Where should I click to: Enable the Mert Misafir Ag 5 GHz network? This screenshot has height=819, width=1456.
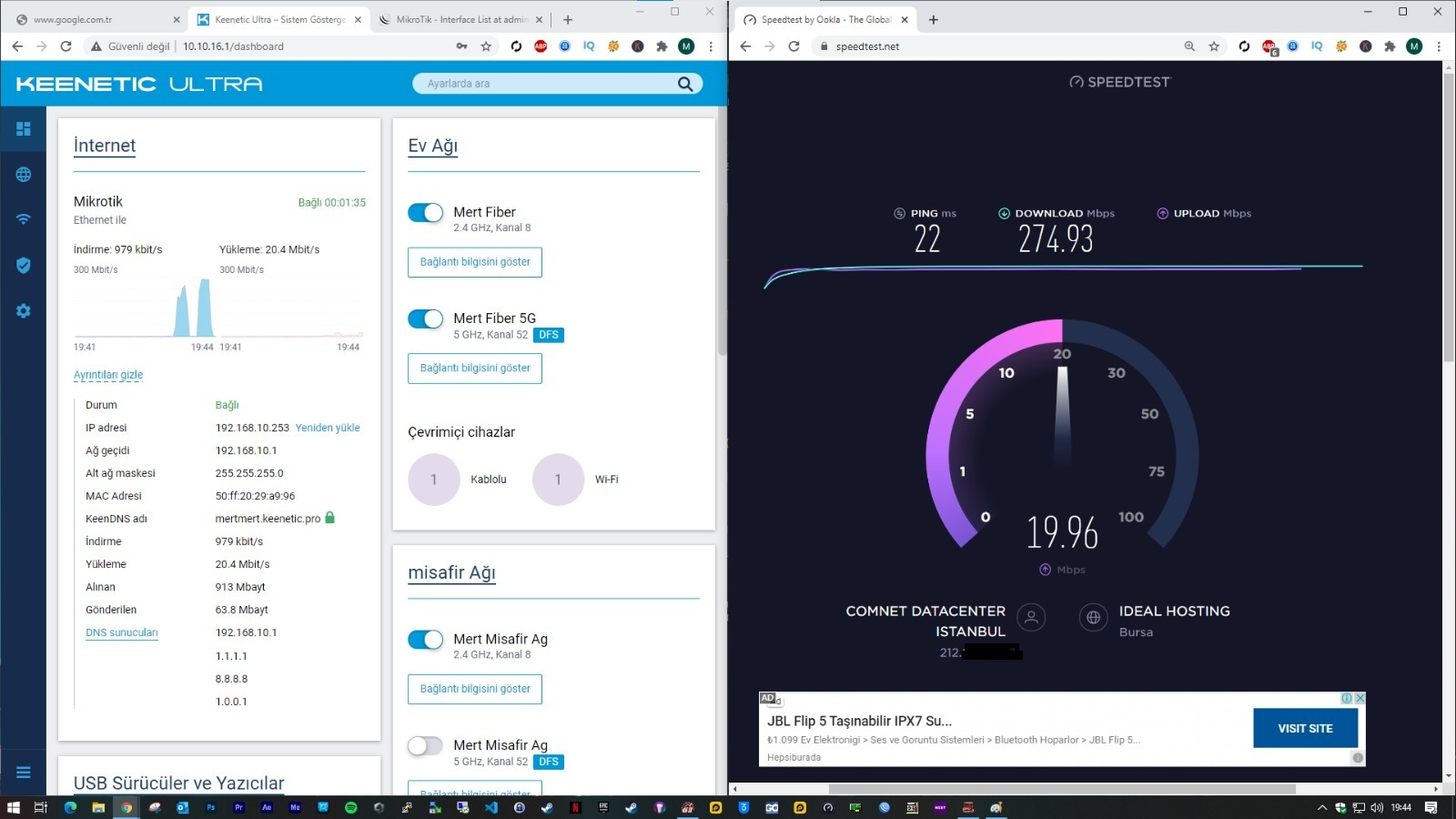click(x=425, y=746)
